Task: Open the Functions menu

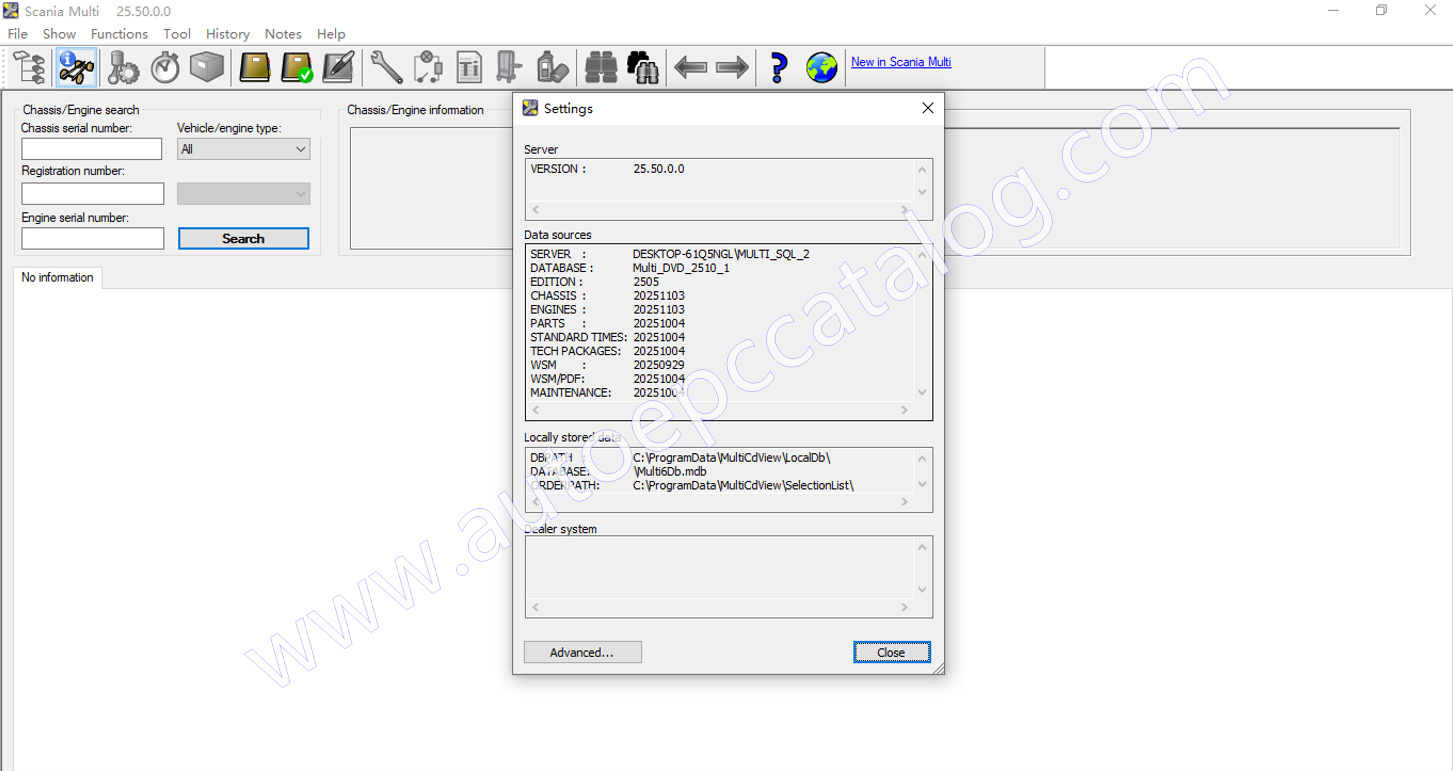Action: click(119, 34)
